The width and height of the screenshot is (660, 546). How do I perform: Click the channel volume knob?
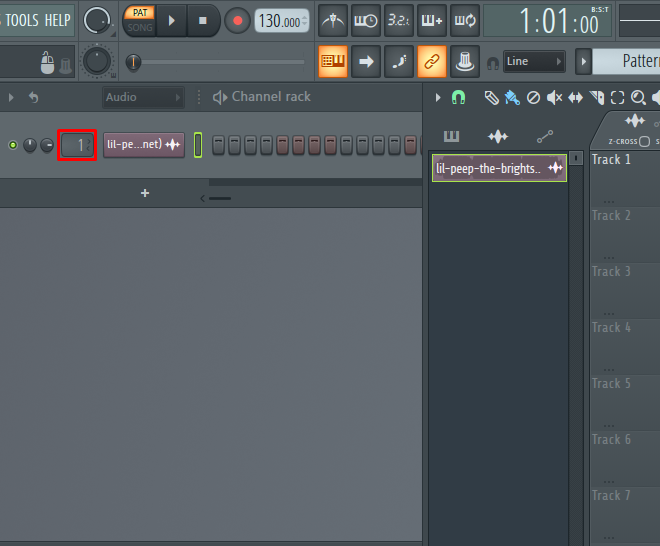coord(47,145)
